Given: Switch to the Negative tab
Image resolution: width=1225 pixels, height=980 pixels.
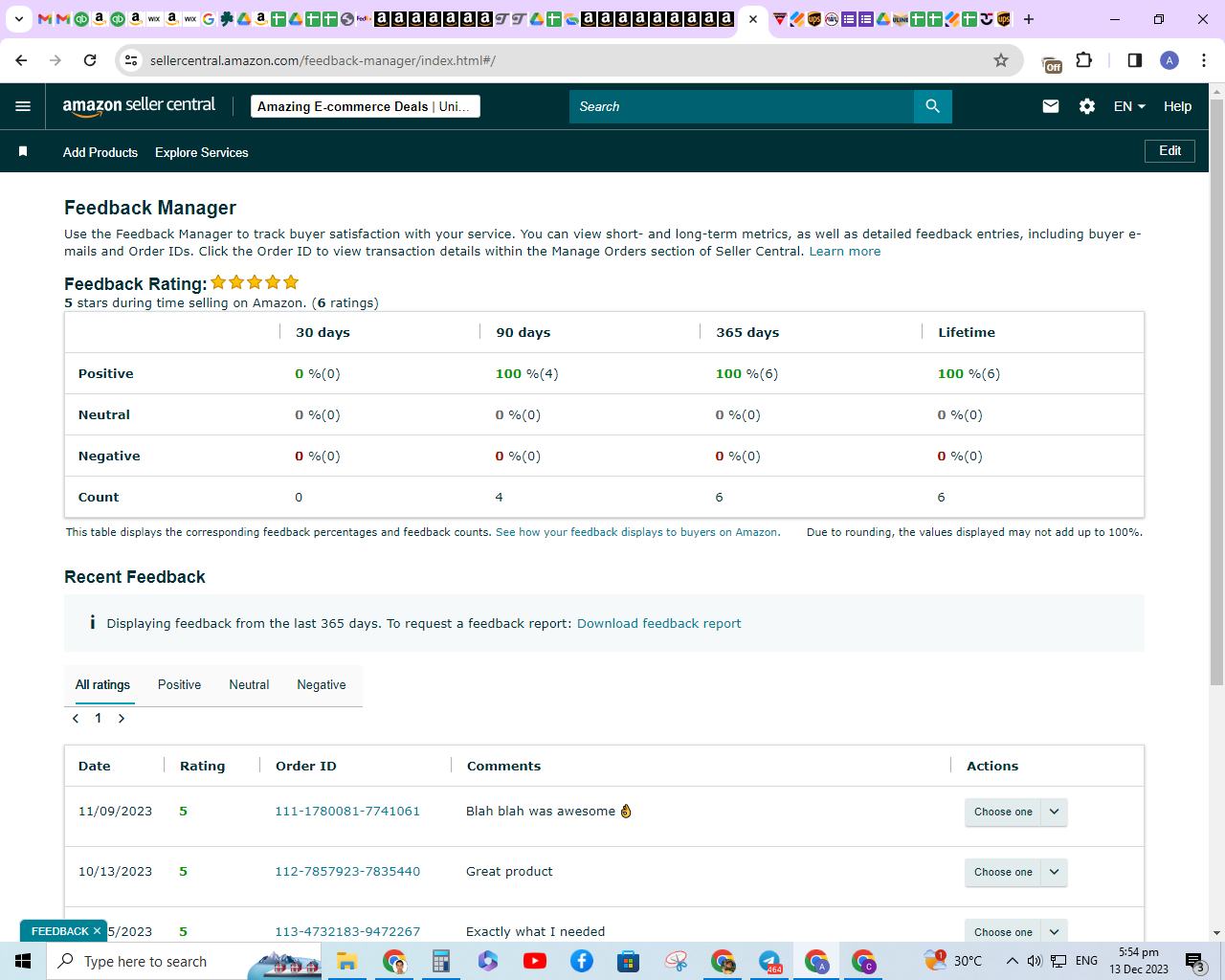Looking at the screenshot, I should [322, 685].
